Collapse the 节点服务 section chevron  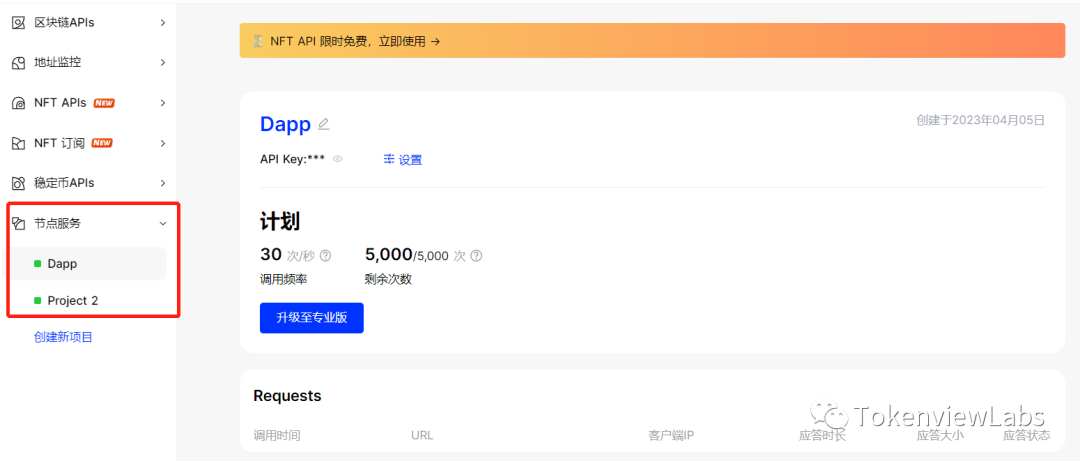point(163,223)
